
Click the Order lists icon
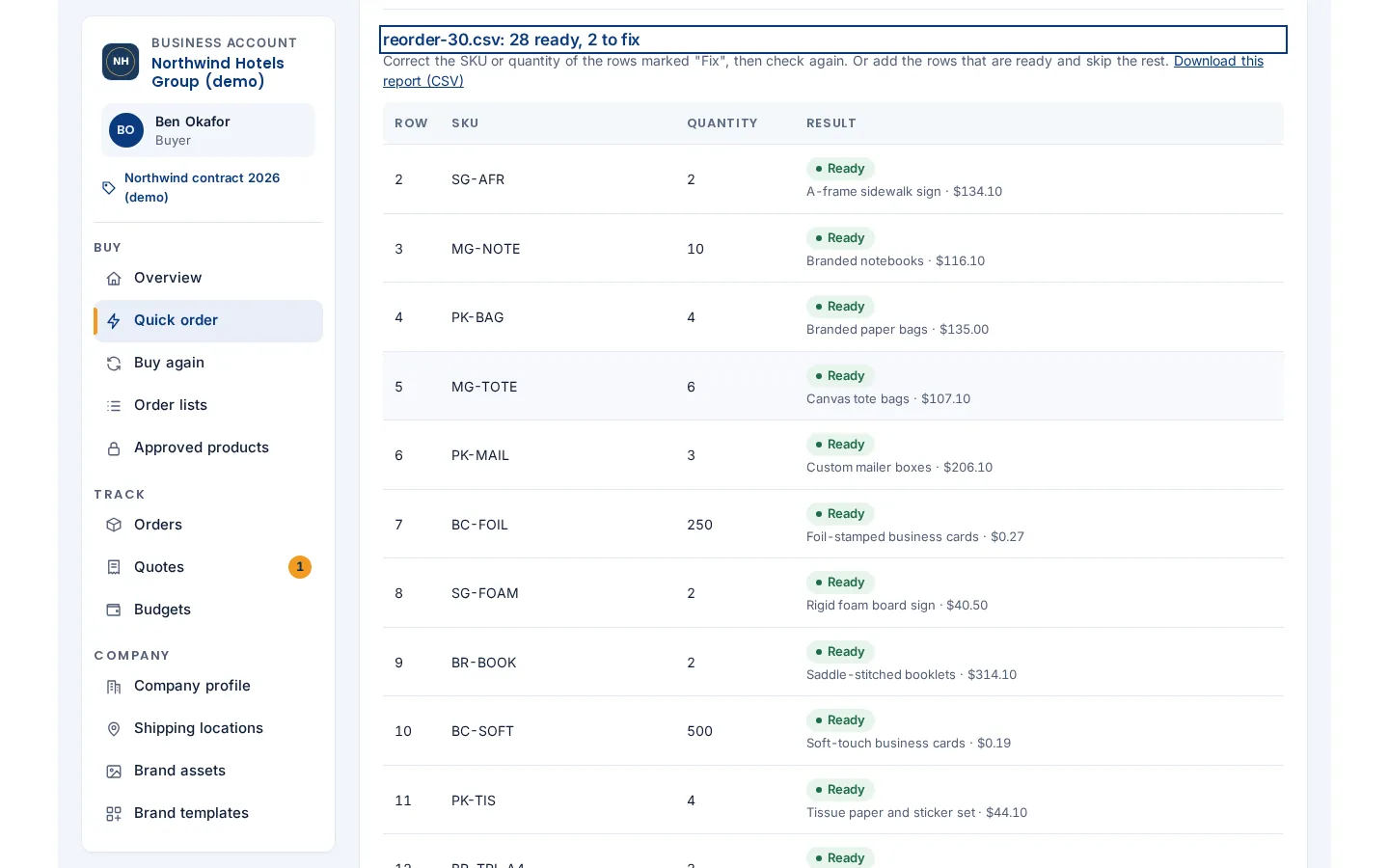tap(114, 406)
